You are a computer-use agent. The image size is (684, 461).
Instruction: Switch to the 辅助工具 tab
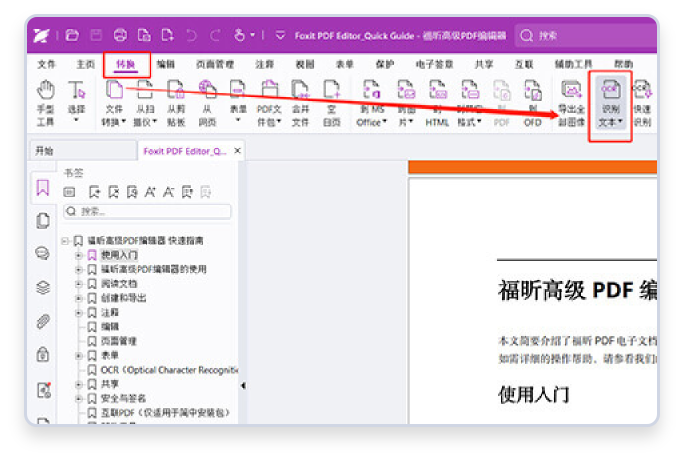(573, 65)
